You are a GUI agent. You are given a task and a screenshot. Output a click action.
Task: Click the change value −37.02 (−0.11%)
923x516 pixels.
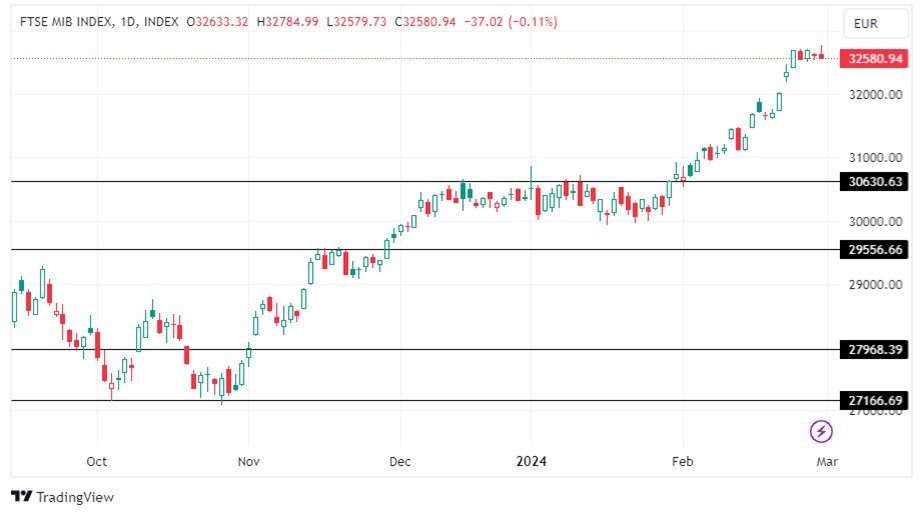pyautogui.click(x=510, y=22)
